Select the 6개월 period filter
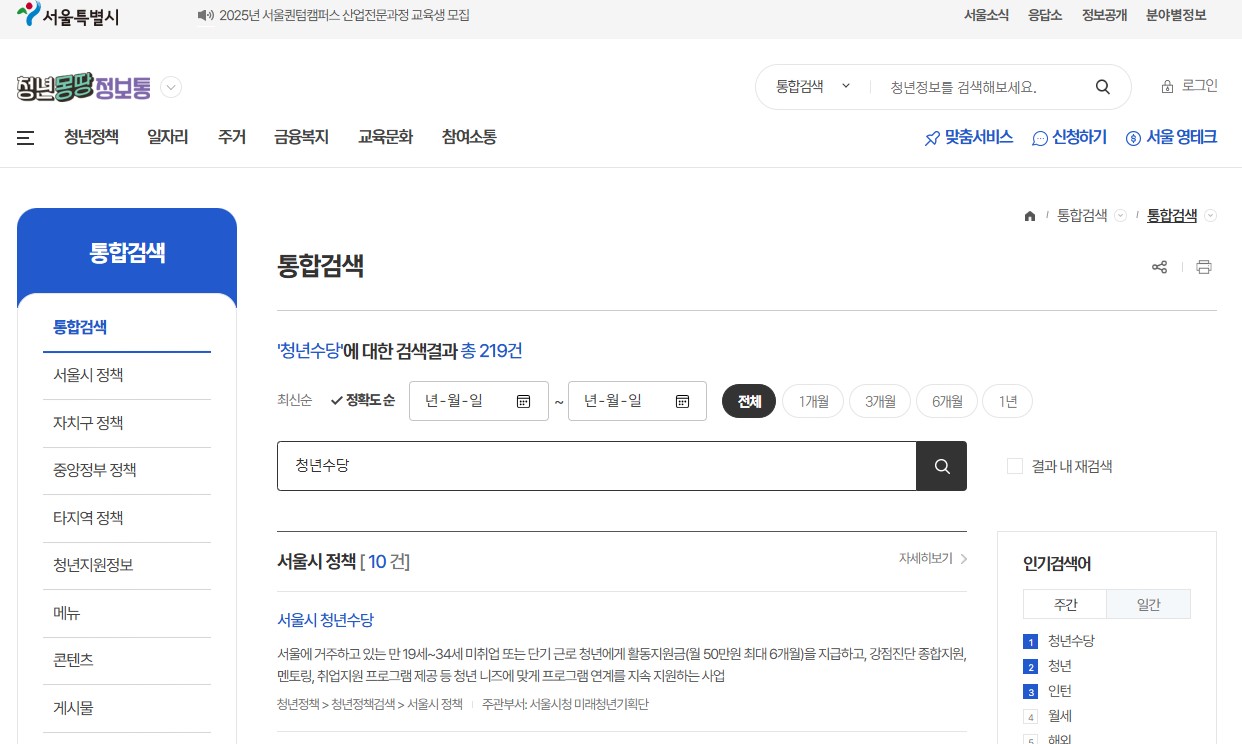This screenshot has height=744, width=1242. click(947, 401)
